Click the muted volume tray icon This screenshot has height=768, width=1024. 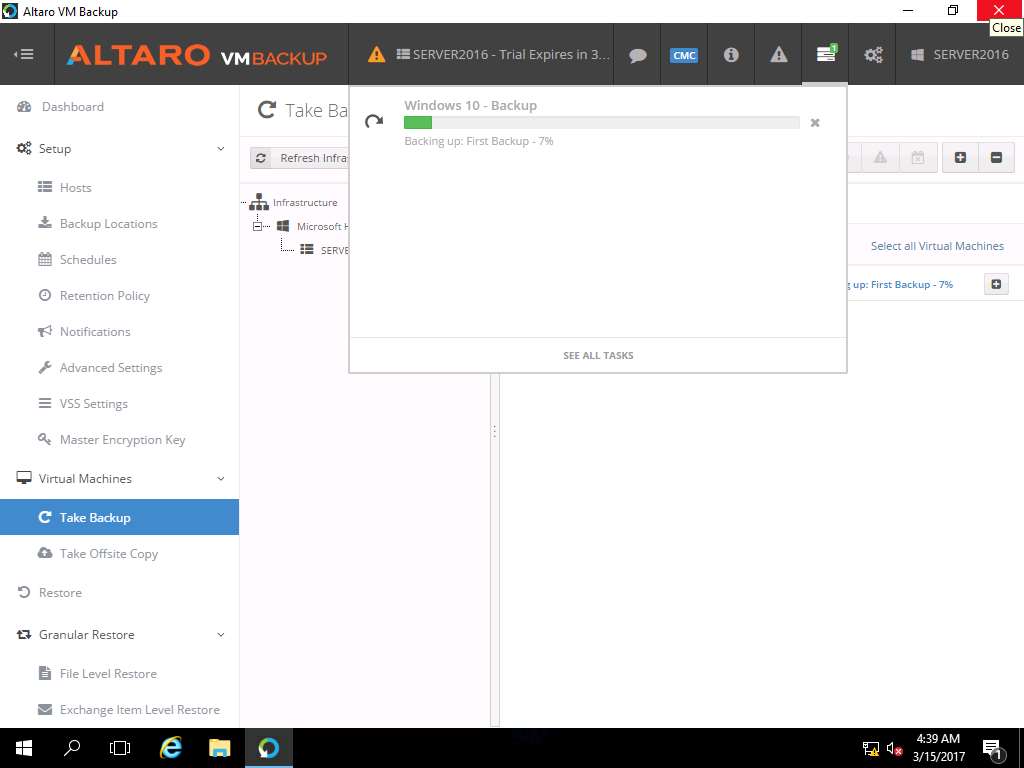tap(894, 749)
